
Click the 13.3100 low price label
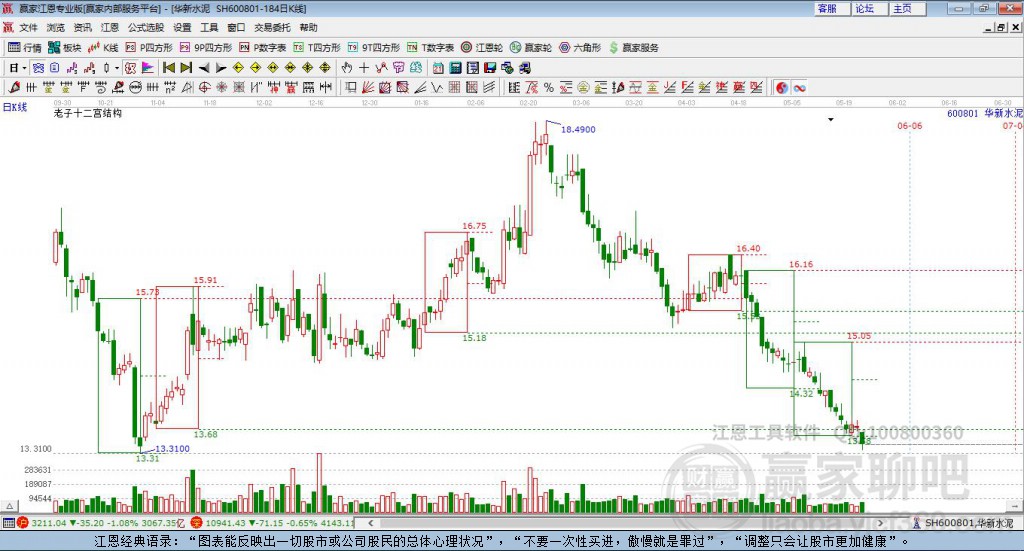[172, 449]
